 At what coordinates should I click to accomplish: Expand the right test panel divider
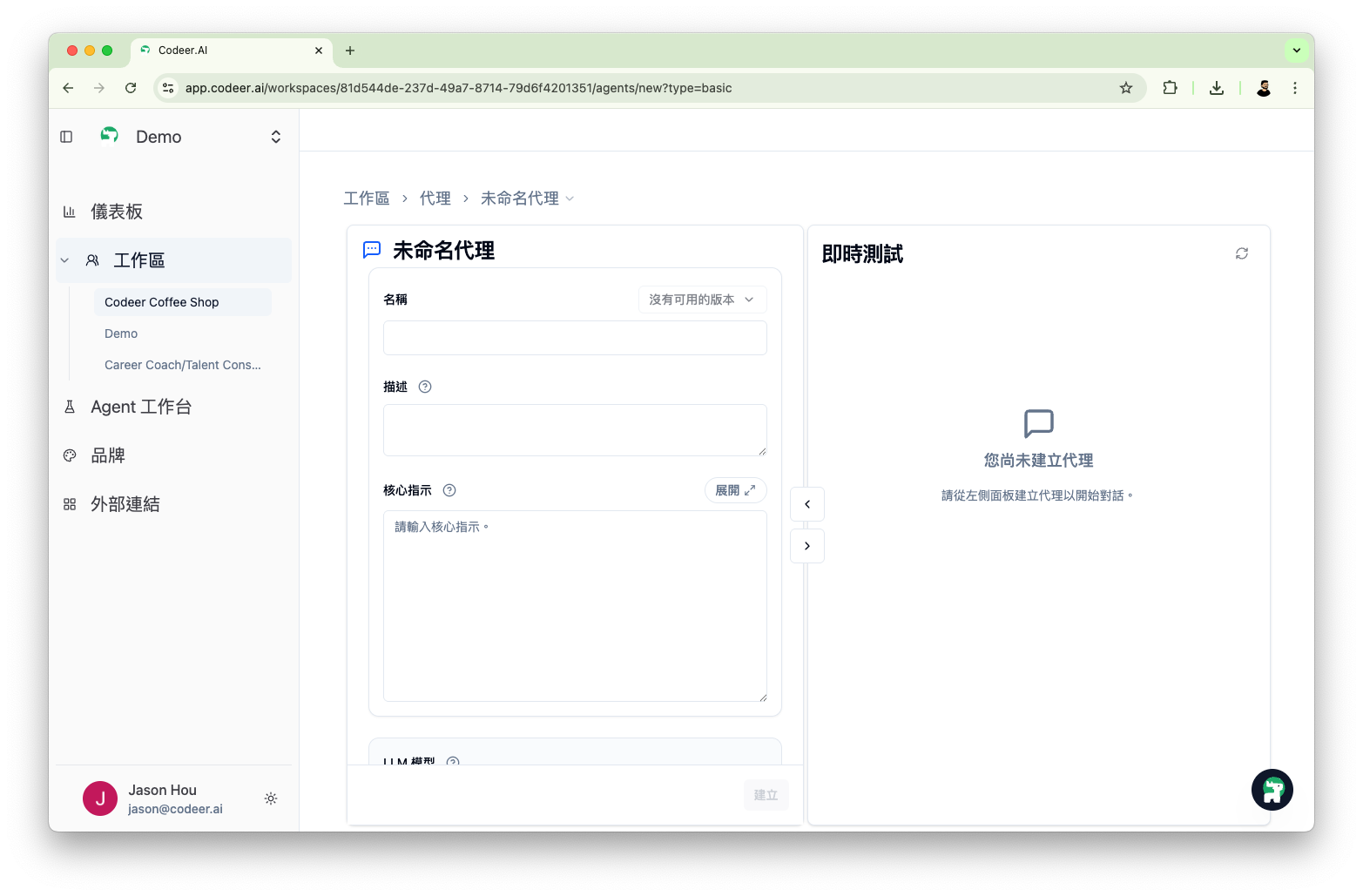click(x=806, y=545)
